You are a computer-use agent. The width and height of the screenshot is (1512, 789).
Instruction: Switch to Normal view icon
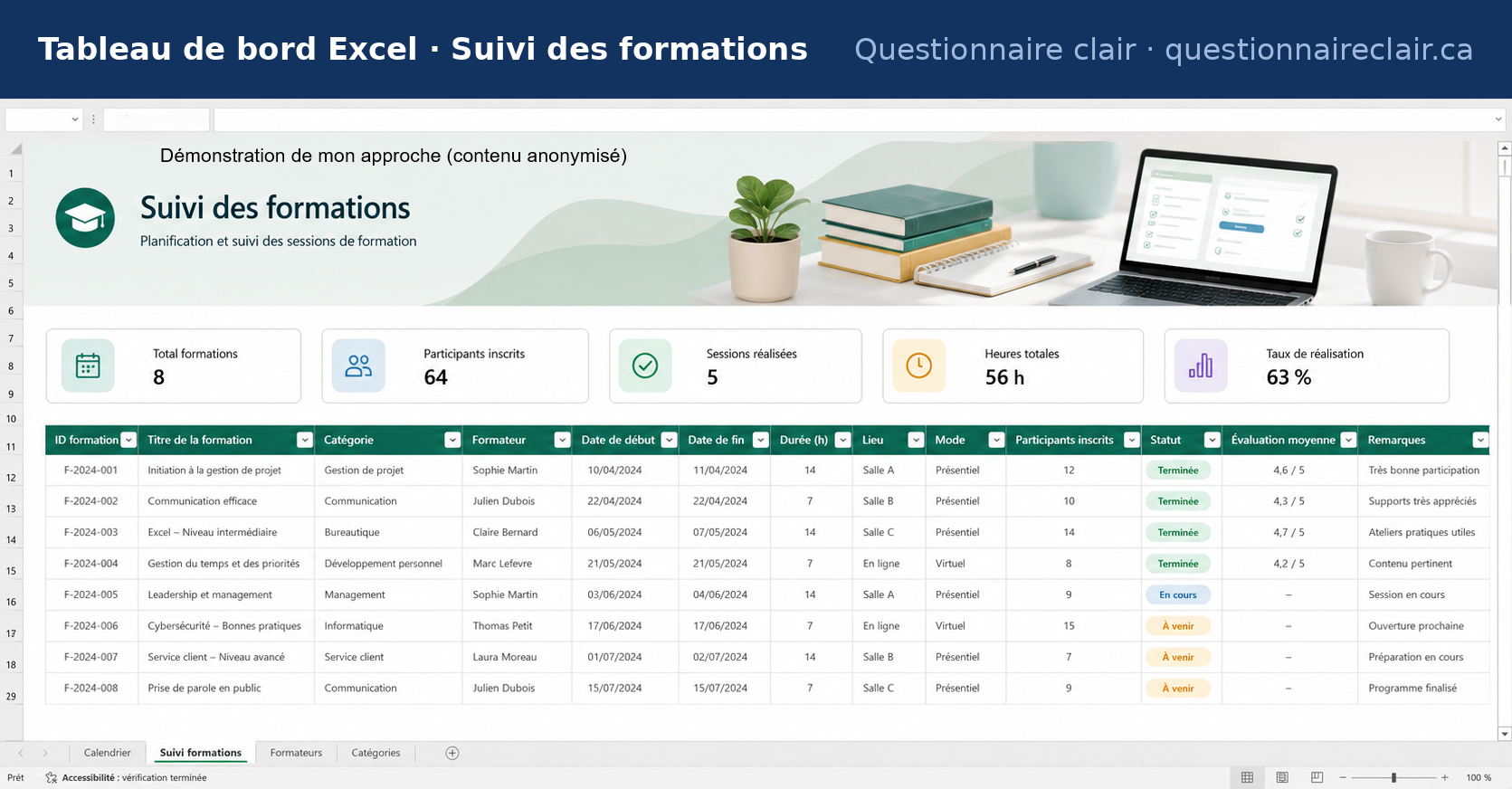(1247, 777)
